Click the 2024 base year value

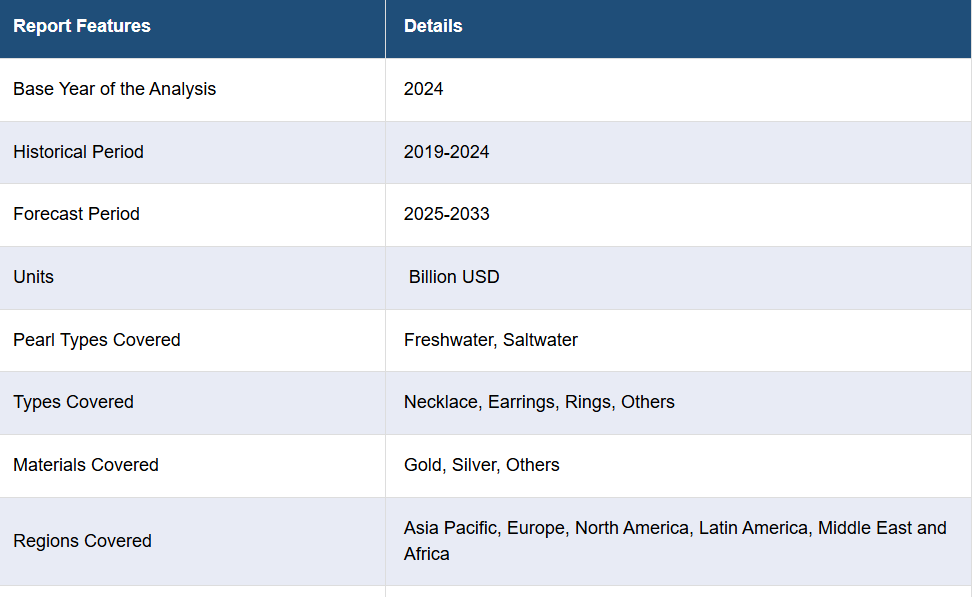[x=423, y=89]
